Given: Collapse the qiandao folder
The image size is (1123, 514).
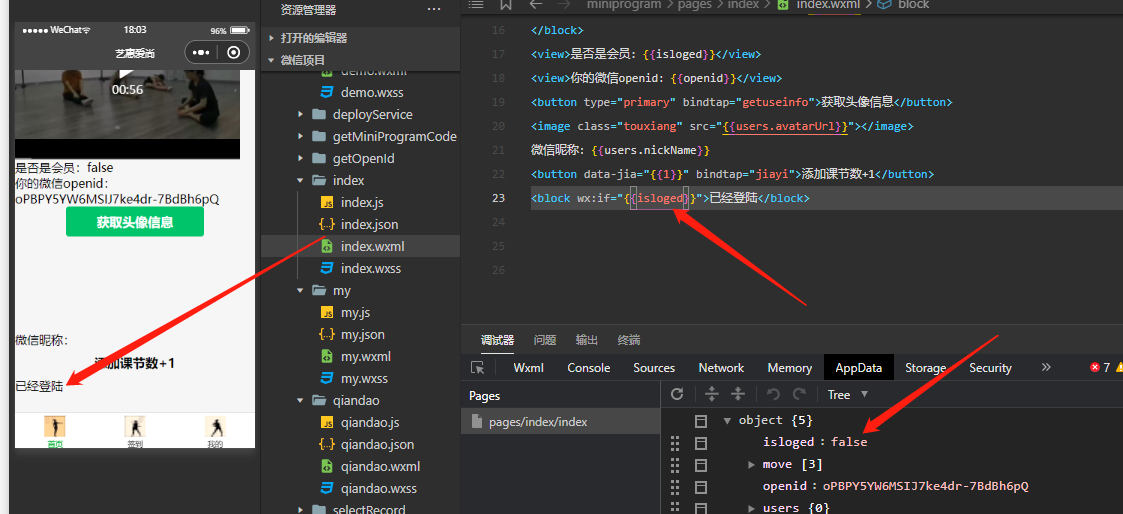Looking at the screenshot, I should click(x=302, y=400).
